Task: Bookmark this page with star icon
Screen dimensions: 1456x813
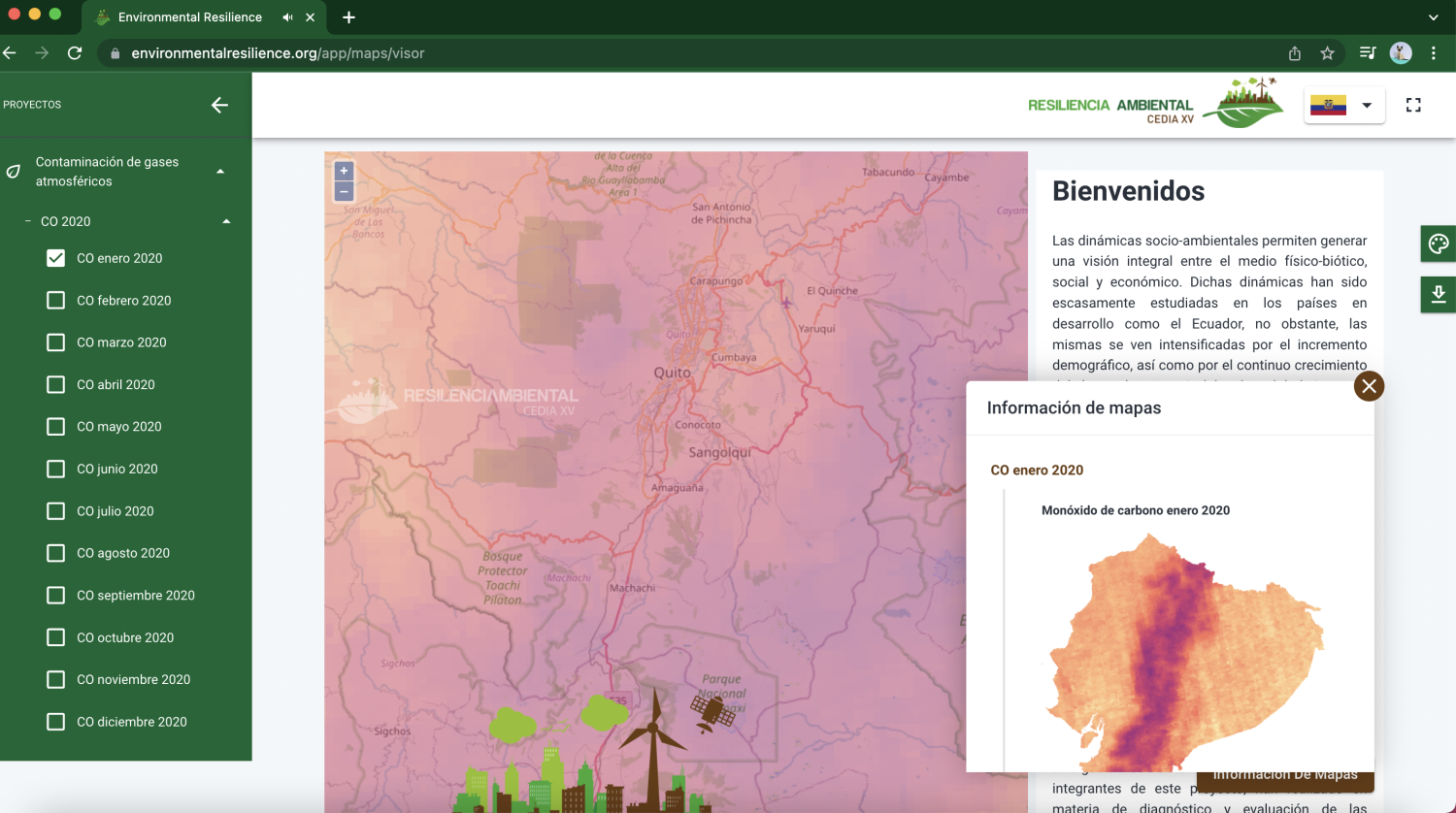Action: tap(1327, 53)
